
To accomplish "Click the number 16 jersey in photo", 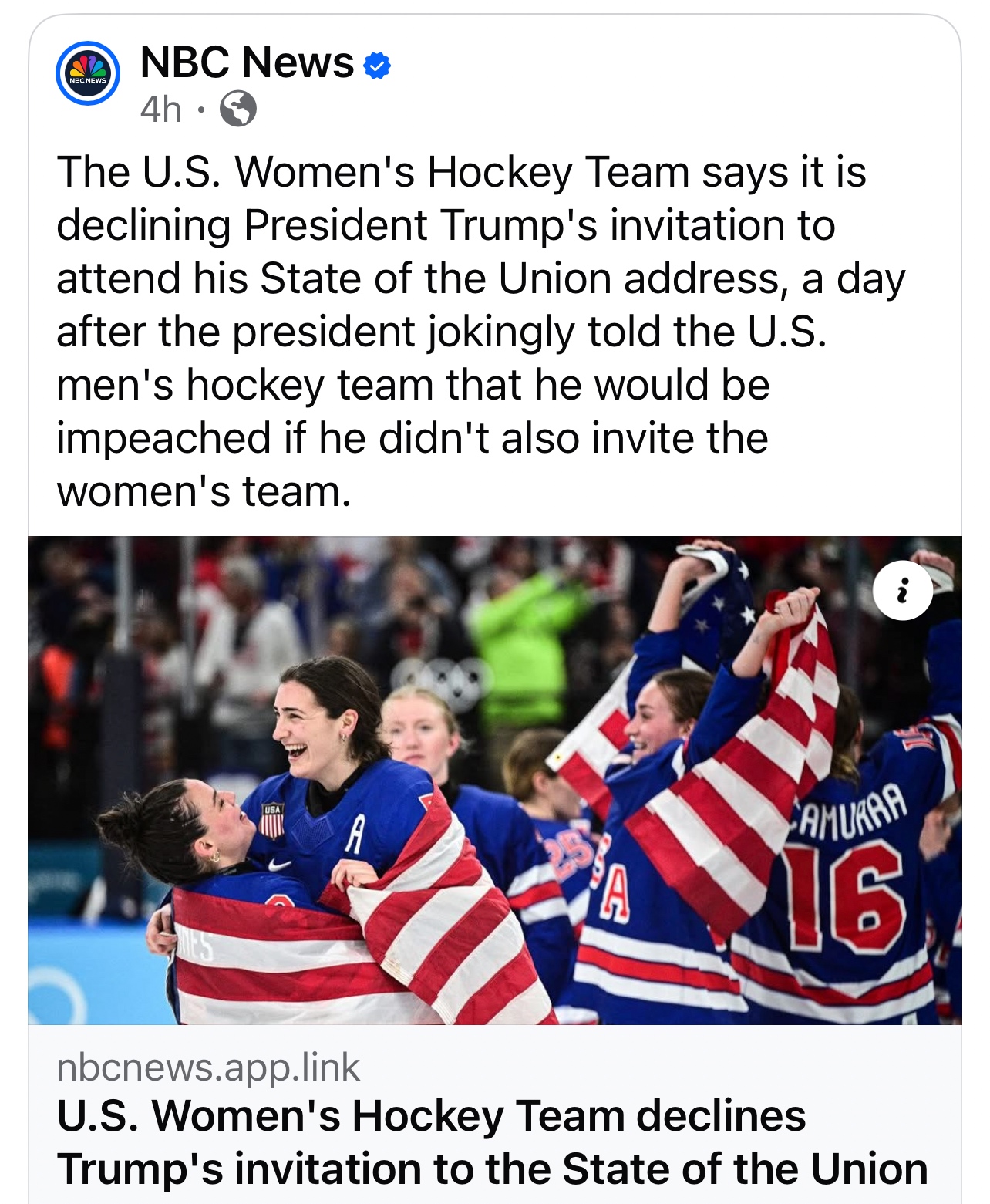I will click(x=844, y=895).
